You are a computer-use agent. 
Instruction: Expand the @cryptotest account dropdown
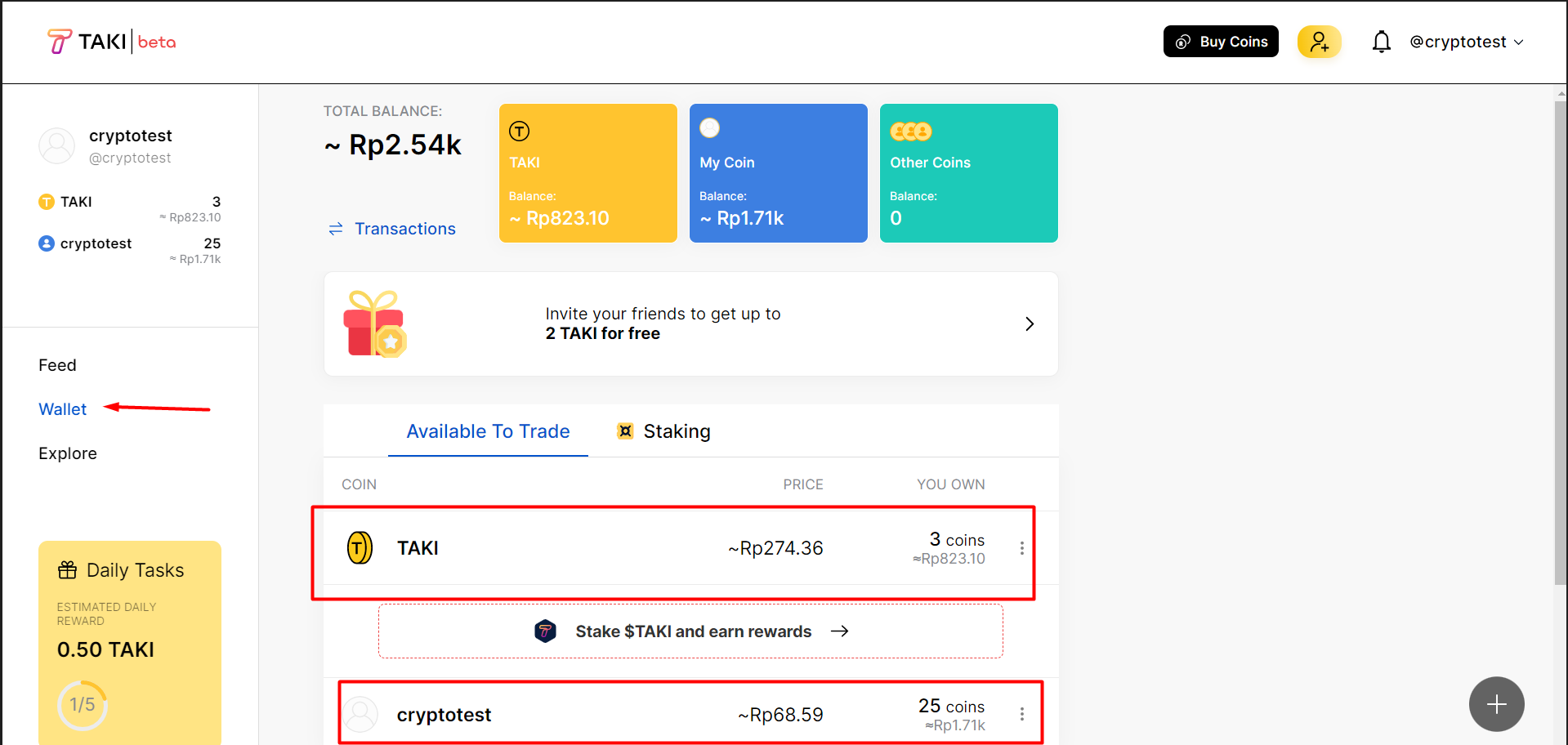pyautogui.click(x=1467, y=42)
